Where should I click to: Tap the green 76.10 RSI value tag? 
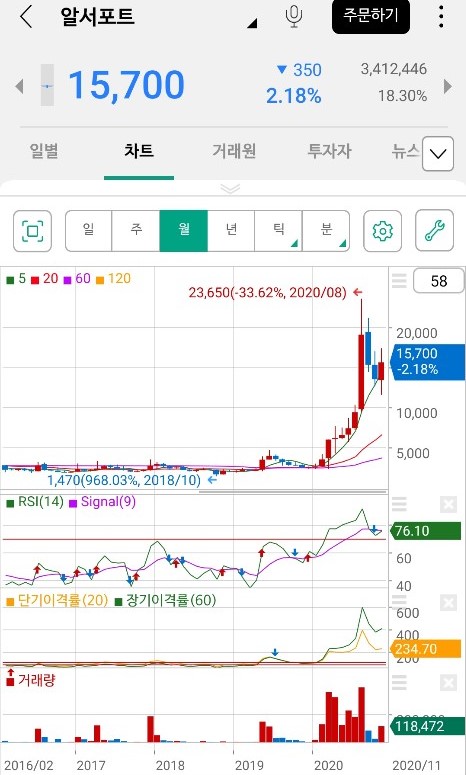pos(425,531)
